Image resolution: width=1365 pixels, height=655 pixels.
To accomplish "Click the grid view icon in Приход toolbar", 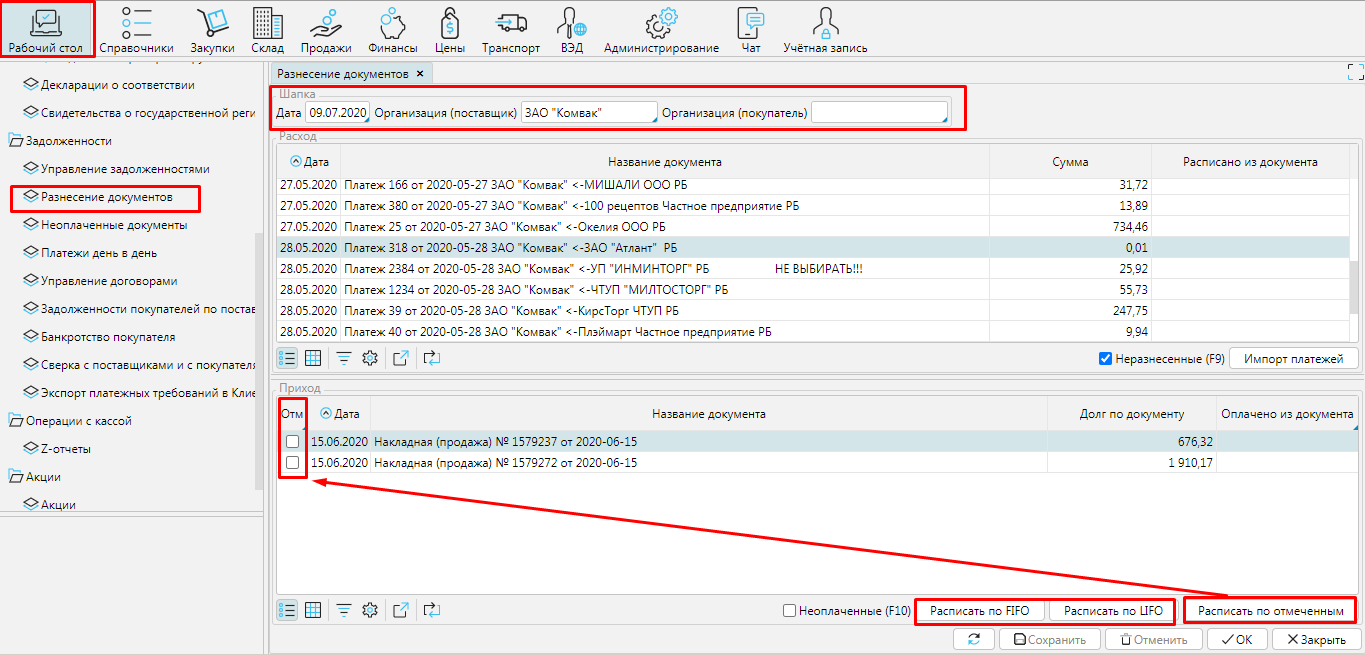I will click(312, 610).
